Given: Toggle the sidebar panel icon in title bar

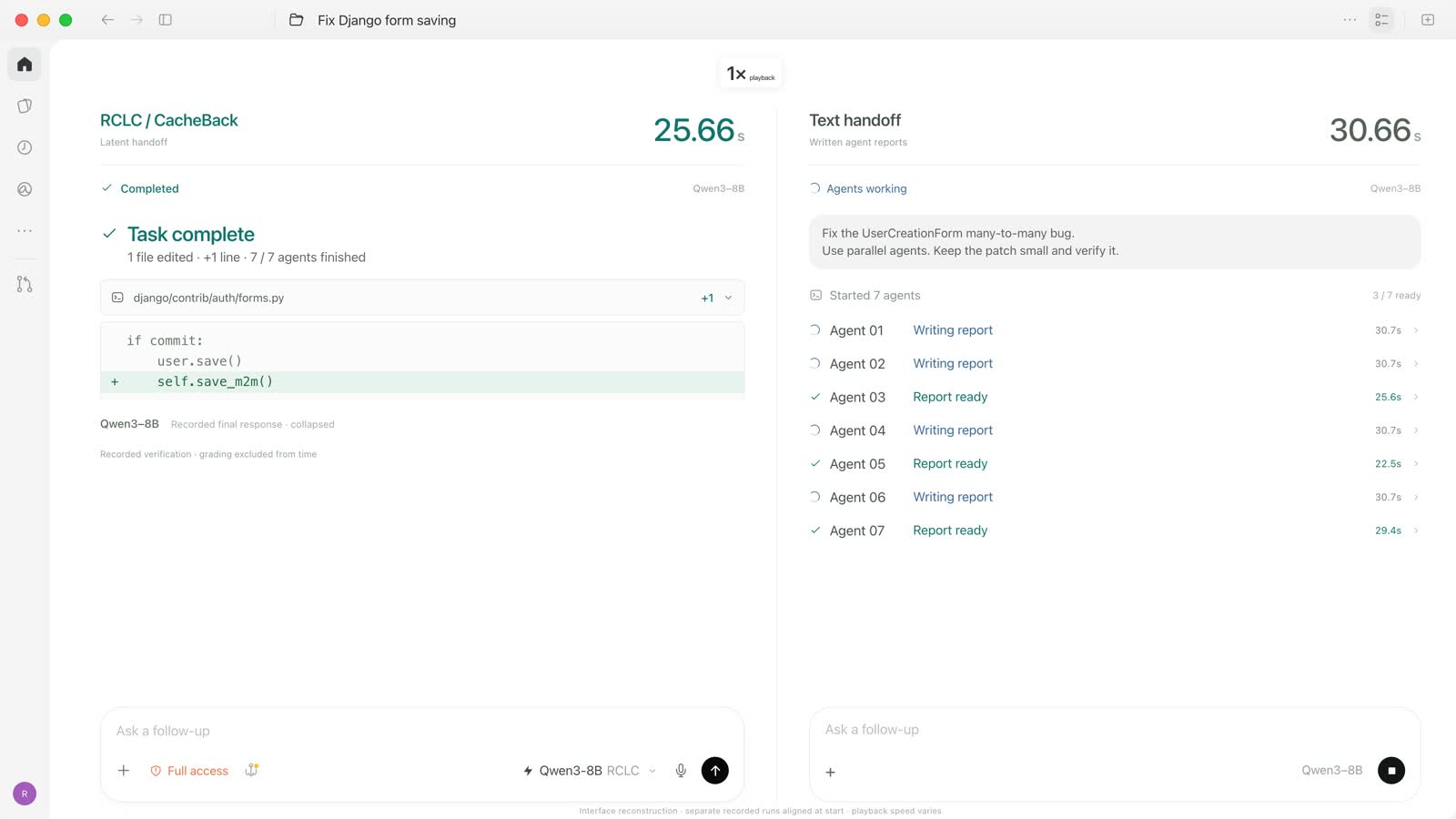Looking at the screenshot, I should tap(166, 20).
